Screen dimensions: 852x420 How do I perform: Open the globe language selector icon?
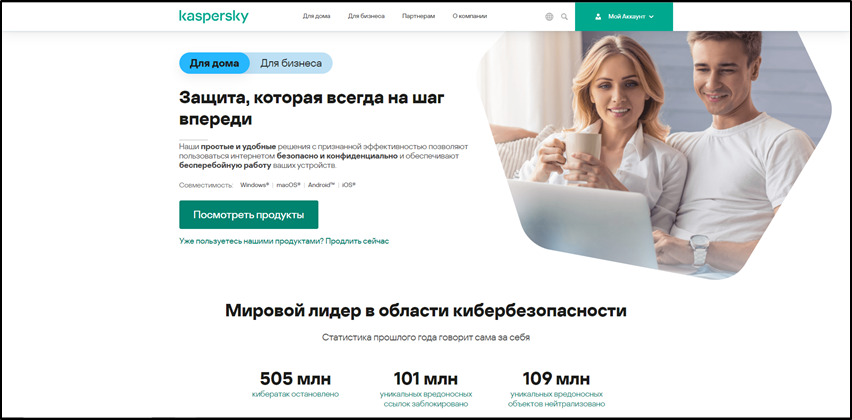tap(549, 16)
